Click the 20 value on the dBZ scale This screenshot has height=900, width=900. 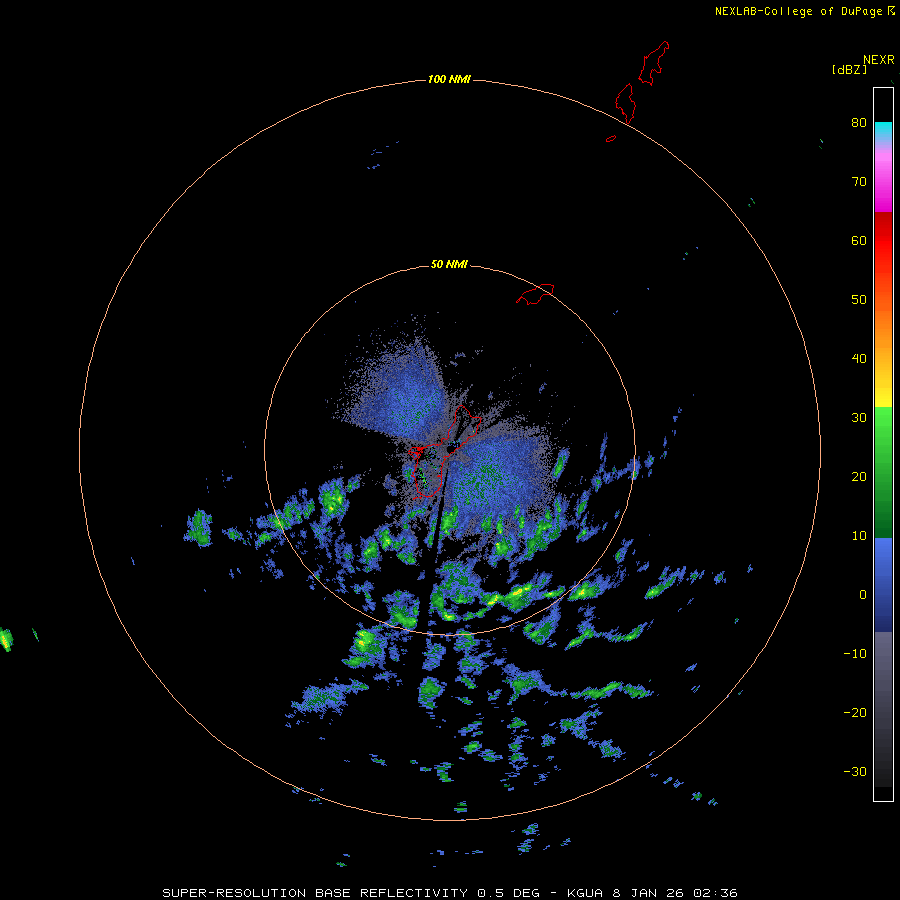(859, 477)
